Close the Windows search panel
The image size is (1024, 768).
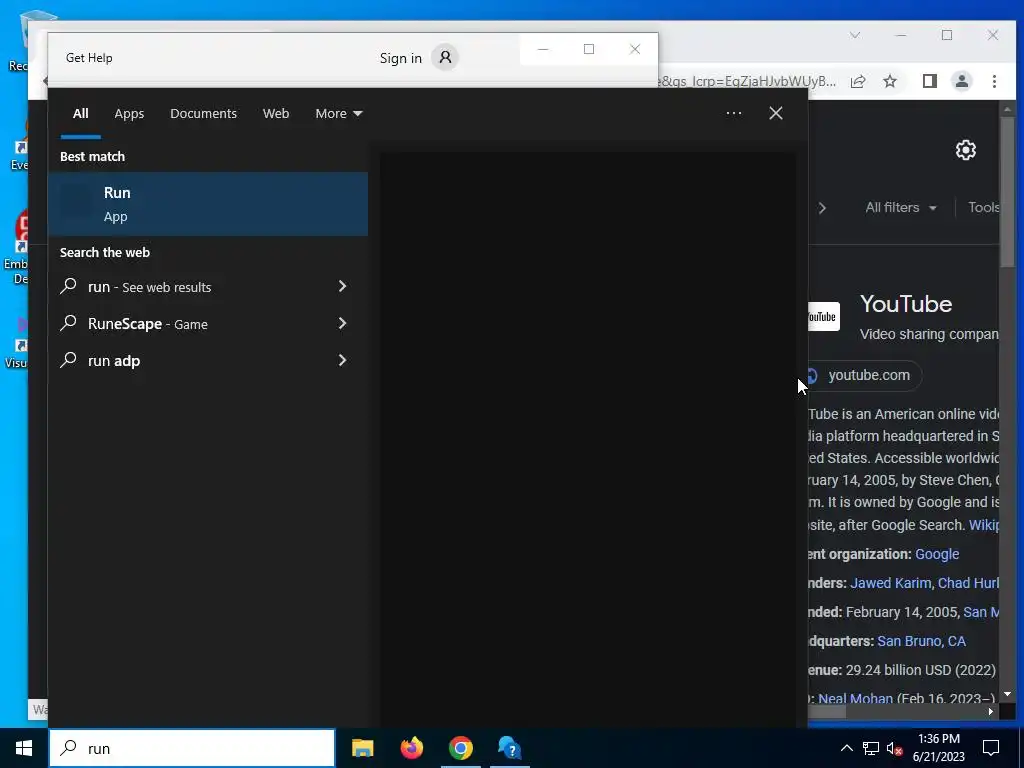(776, 113)
